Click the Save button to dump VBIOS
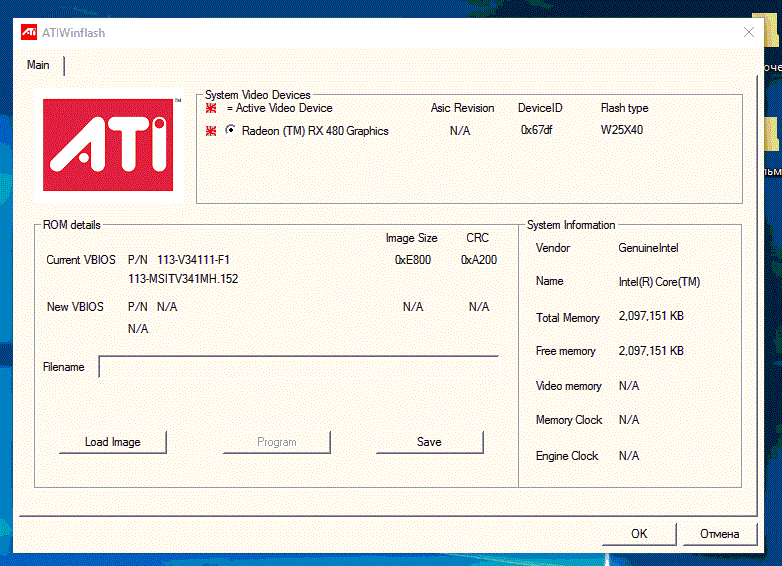The image size is (782, 566). 429,442
